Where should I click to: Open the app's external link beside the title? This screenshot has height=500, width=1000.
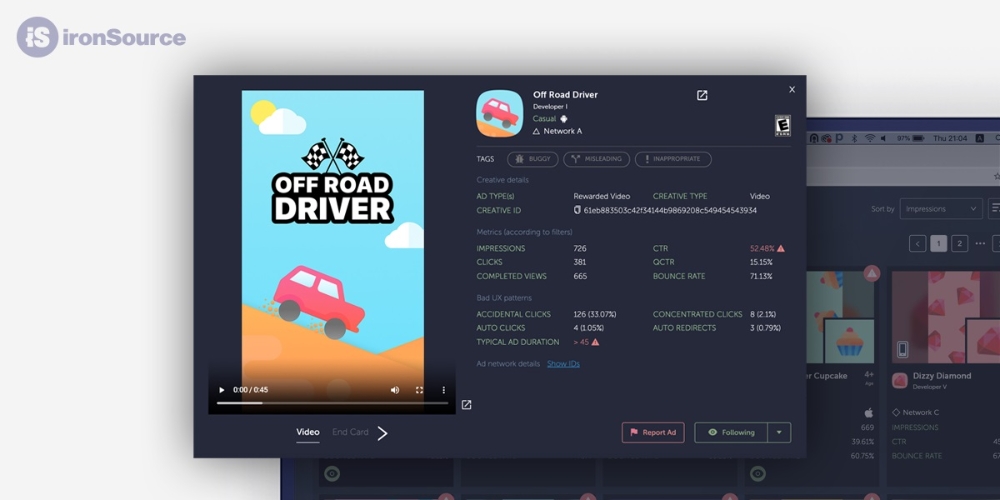[702, 95]
